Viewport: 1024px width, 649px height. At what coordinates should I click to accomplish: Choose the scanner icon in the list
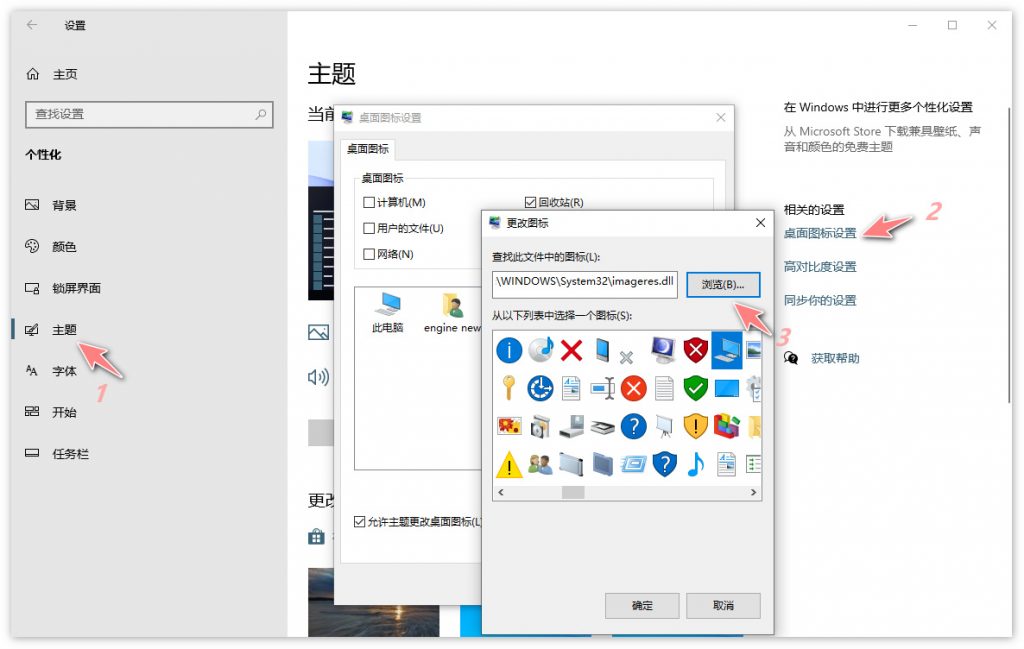point(603,427)
